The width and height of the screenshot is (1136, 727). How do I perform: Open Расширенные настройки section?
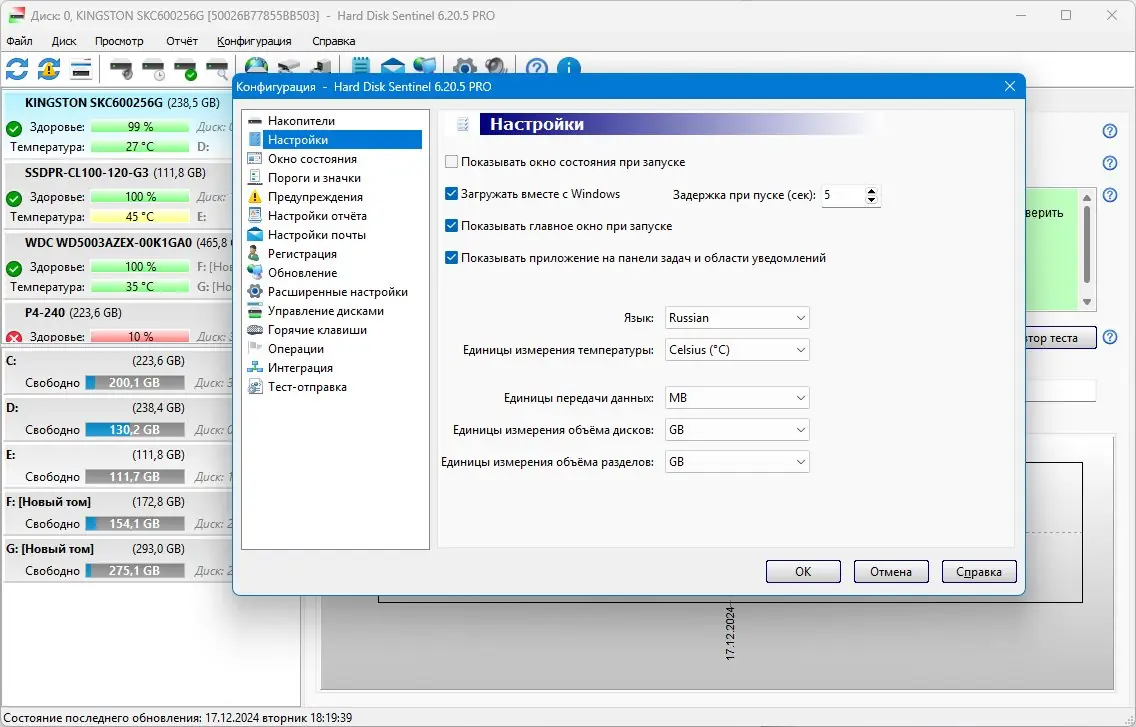coord(338,291)
